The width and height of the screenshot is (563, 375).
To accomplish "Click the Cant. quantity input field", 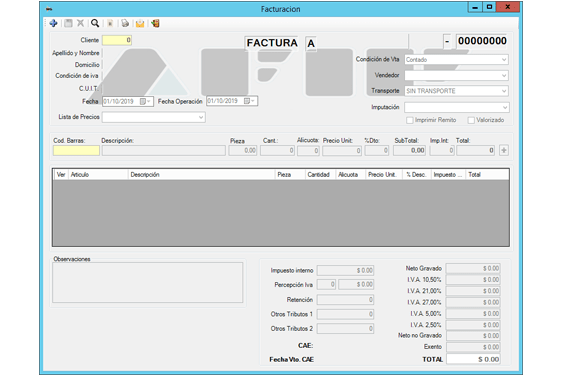I will (278, 151).
